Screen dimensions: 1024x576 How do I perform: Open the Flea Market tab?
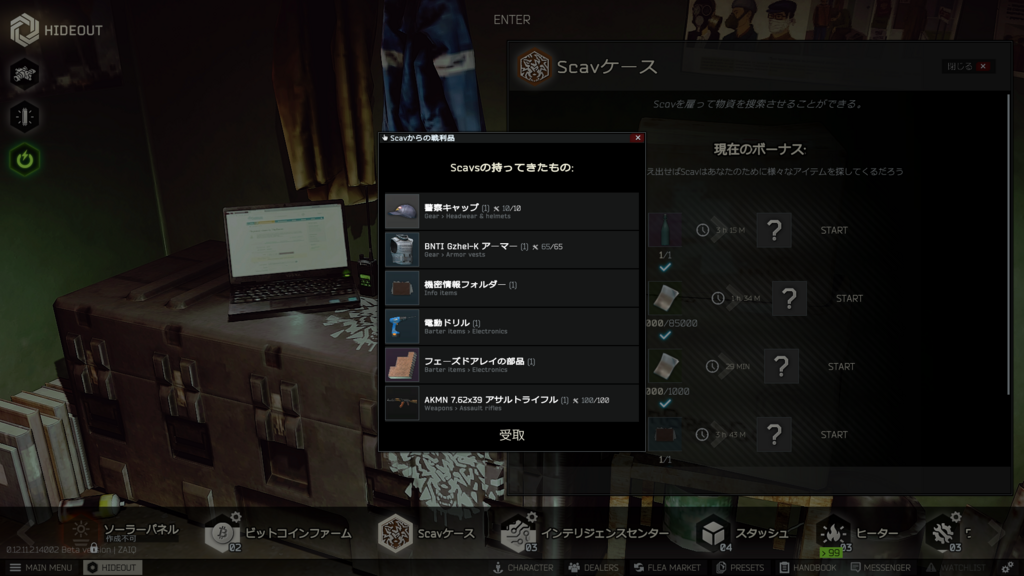click(667, 568)
